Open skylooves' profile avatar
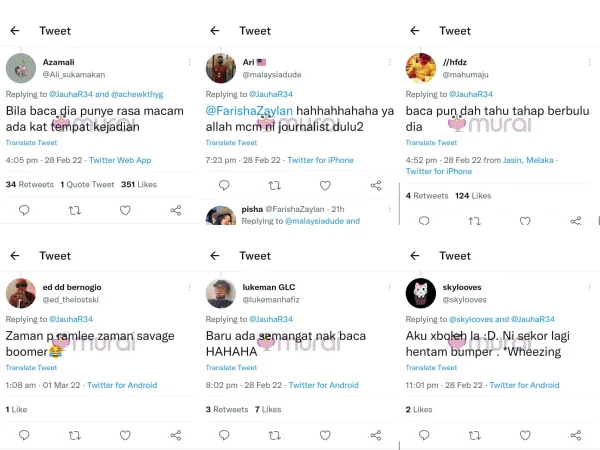Image resolution: width=600 pixels, height=450 pixels. tap(420, 293)
